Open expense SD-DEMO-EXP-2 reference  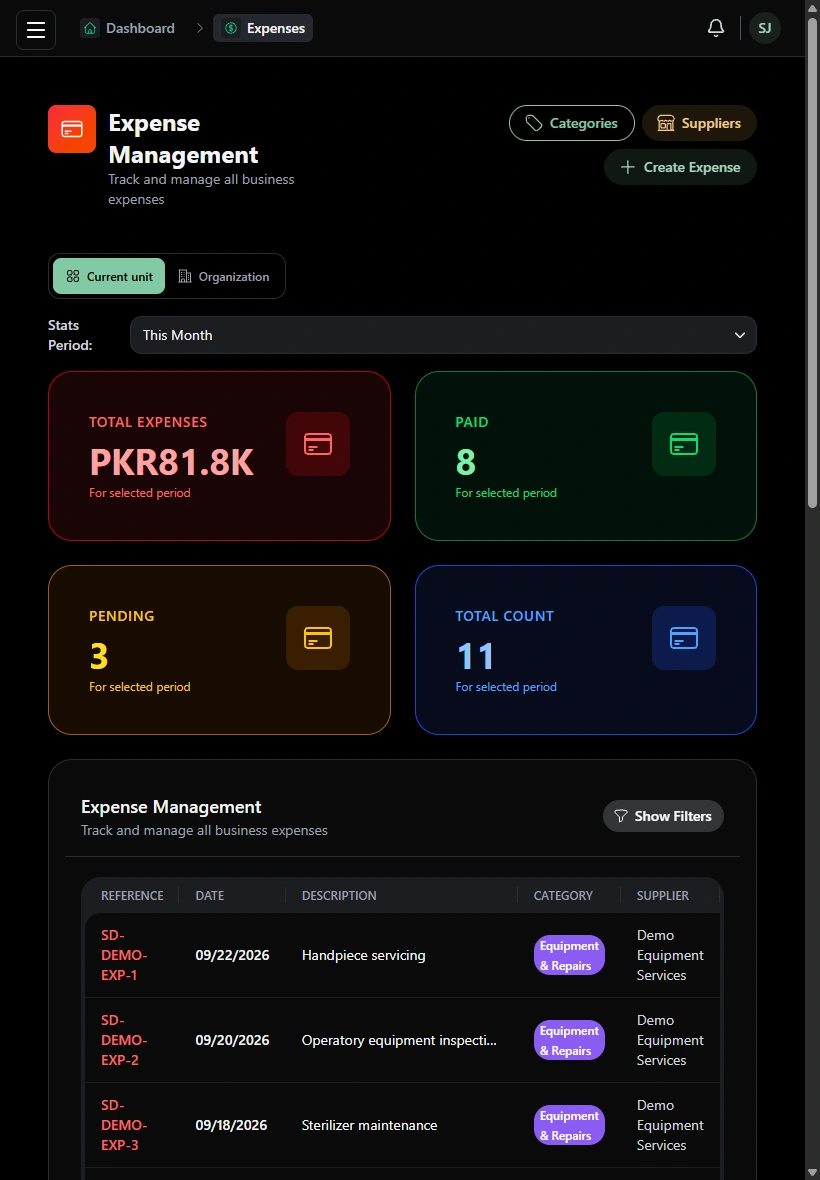tap(124, 1040)
